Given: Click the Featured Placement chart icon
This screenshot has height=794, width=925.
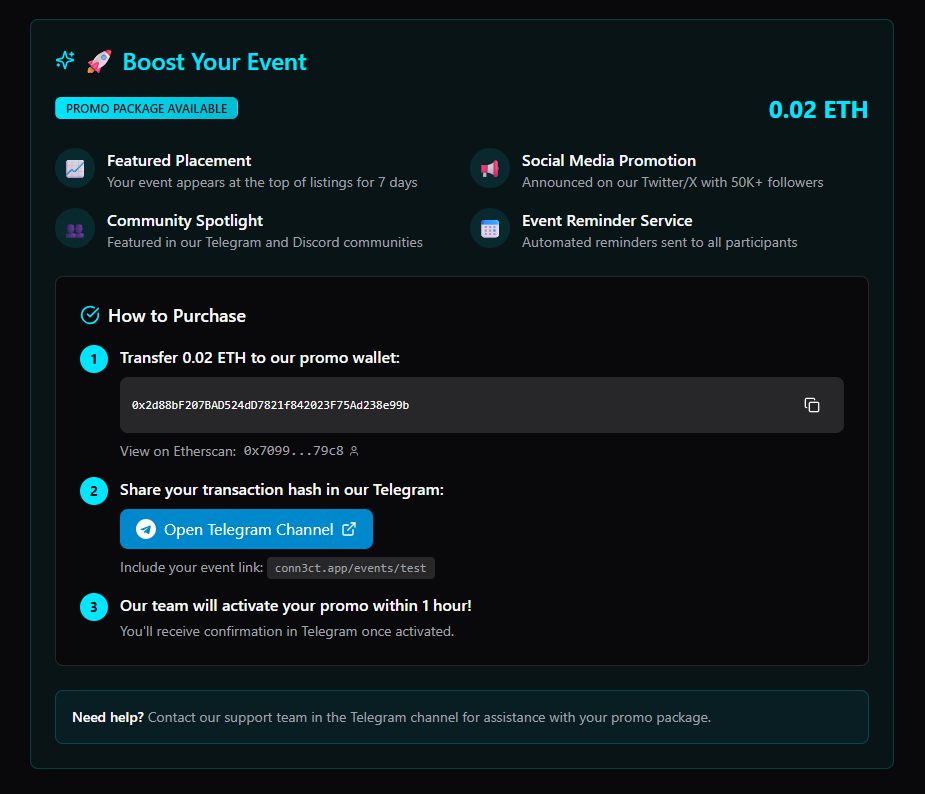Looking at the screenshot, I should click(75, 169).
